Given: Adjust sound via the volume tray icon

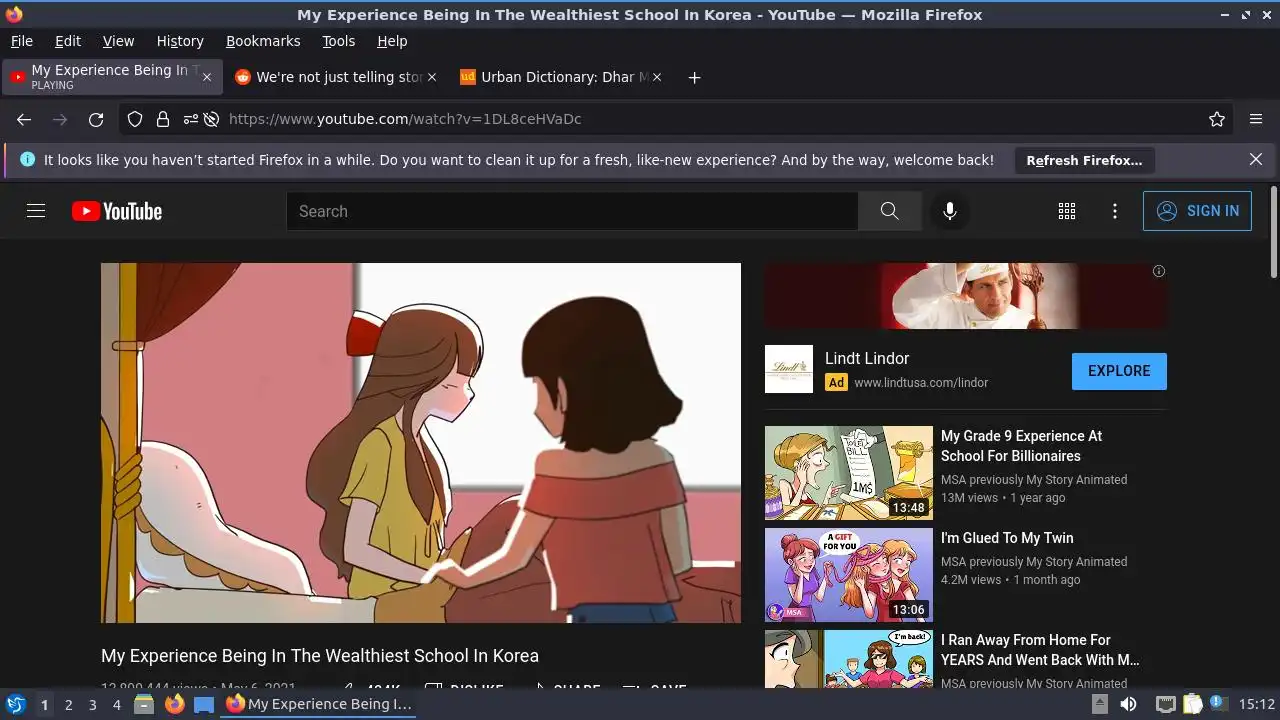Looking at the screenshot, I should (1128, 704).
